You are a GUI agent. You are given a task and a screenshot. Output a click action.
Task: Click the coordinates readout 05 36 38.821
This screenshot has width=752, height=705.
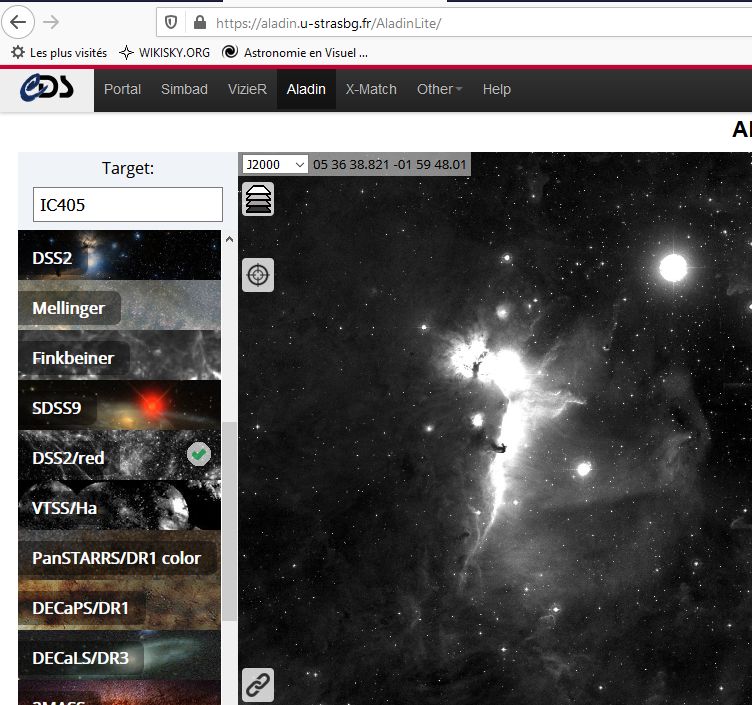389,164
